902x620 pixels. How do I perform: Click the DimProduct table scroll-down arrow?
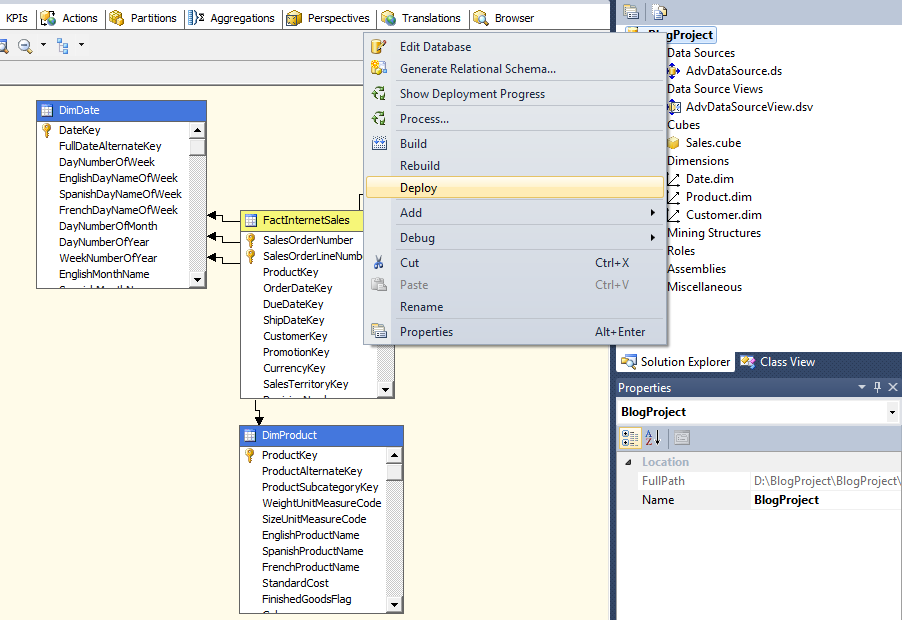(x=394, y=604)
